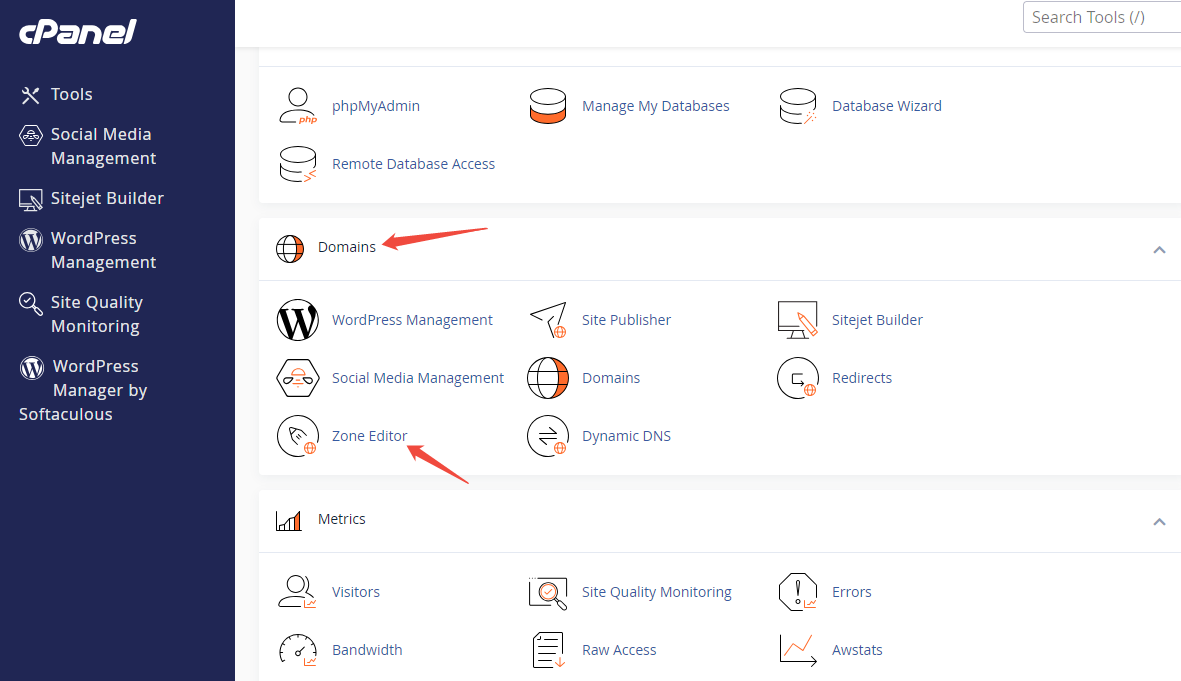Open the Zone Editor link
This screenshot has height=681, width=1181.
click(369, 436)
